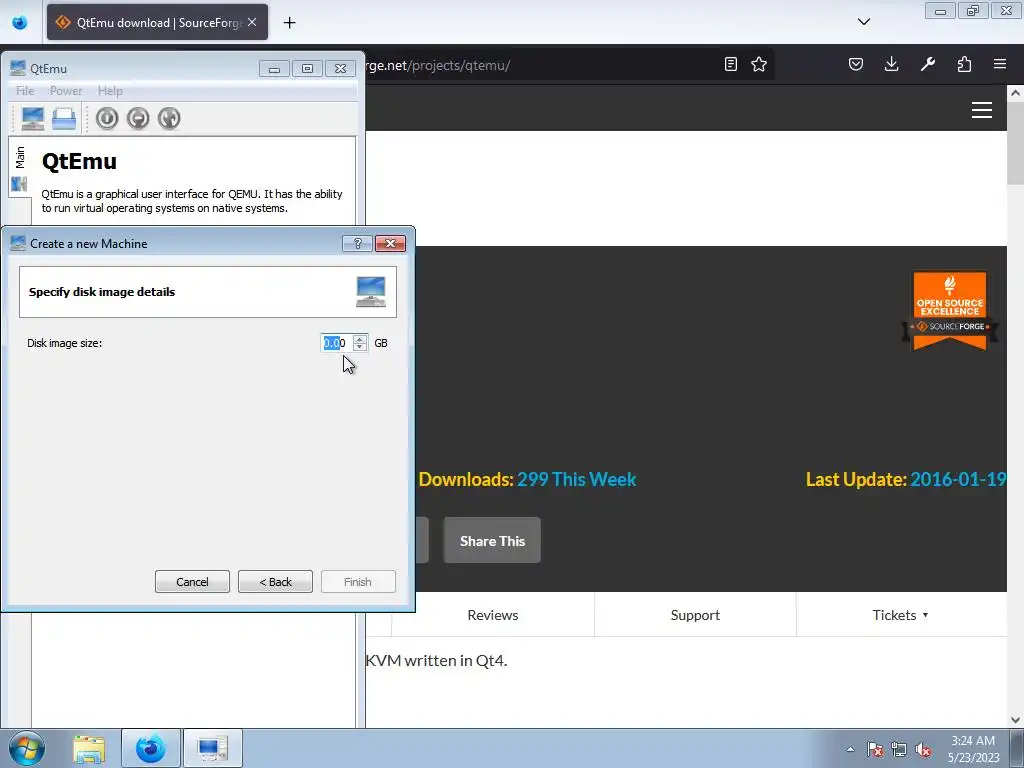Open a new Firefox tab with plus button
The width and height of the screenshot is (1024, 768).
click(x=289, y=23)
